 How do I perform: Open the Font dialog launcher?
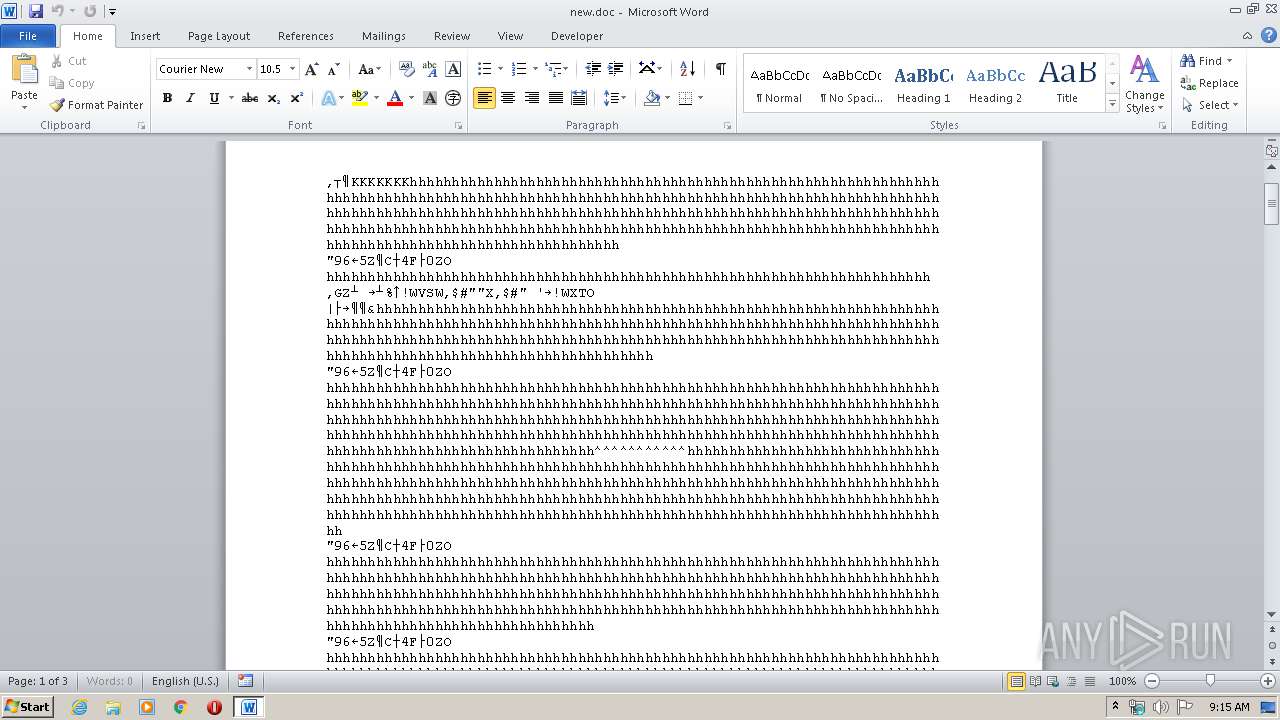tap(459, 126)
